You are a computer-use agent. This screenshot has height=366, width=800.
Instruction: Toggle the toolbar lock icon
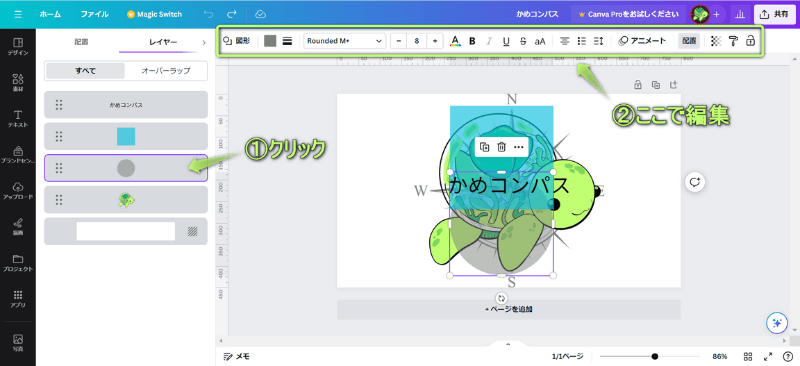click(x=750, y=41)
